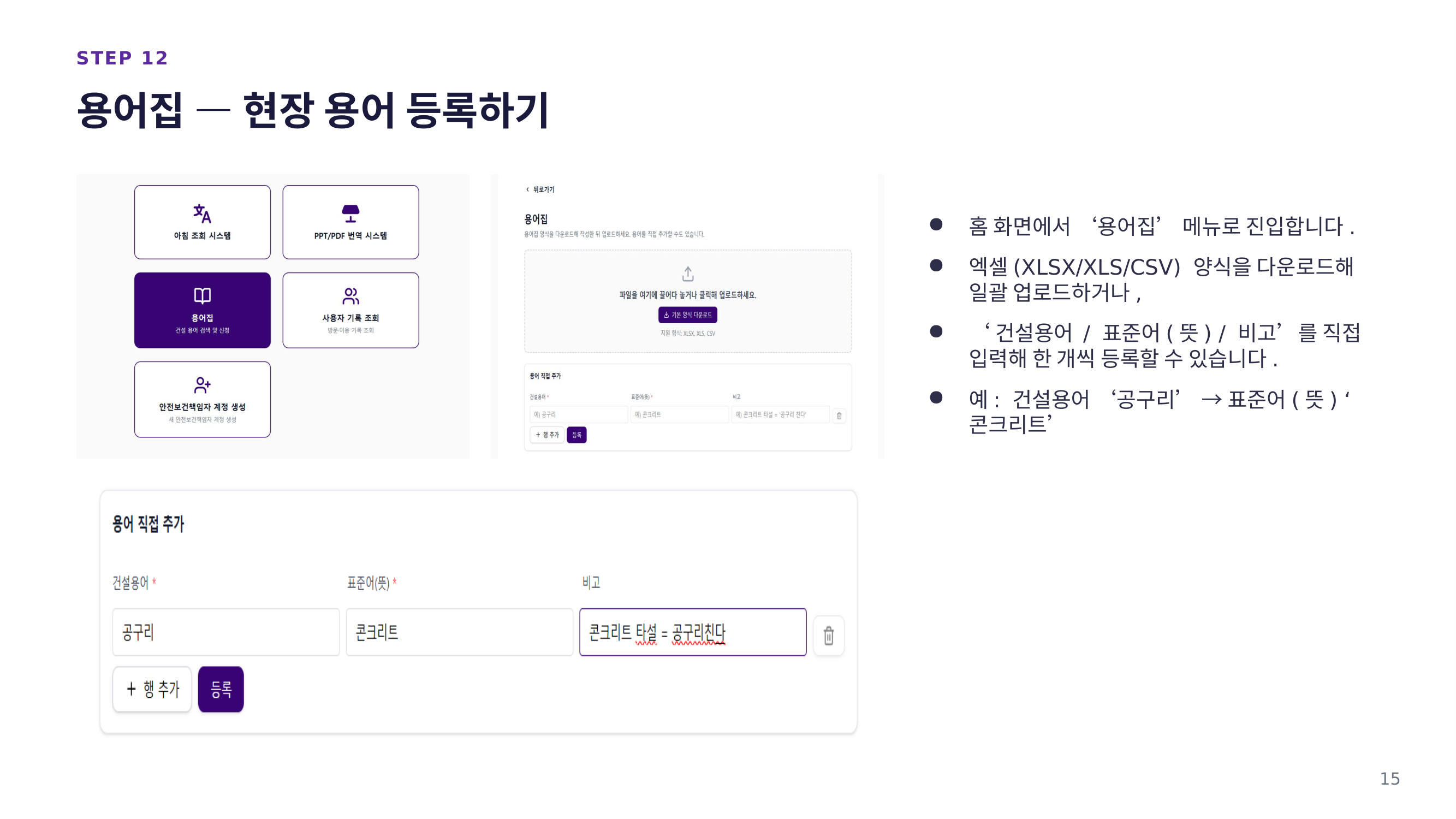Click the small 표준어(뜻) placeholder field 예) 콘크리트
The image size is (1456, 819).
pyautogui.click(x=679, y=414)
